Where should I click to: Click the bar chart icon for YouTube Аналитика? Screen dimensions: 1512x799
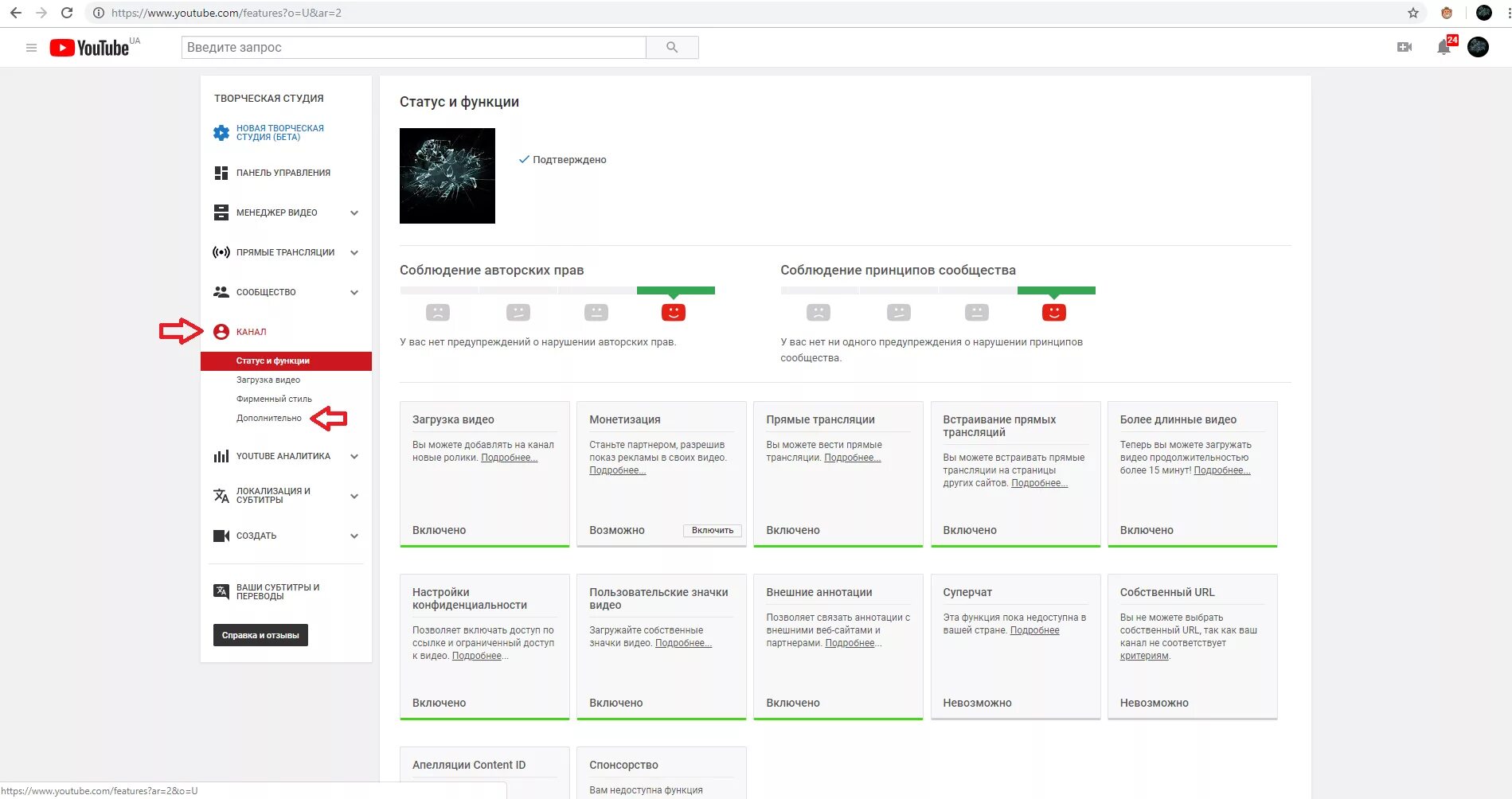pyautogui.click(x=221, y=456)
